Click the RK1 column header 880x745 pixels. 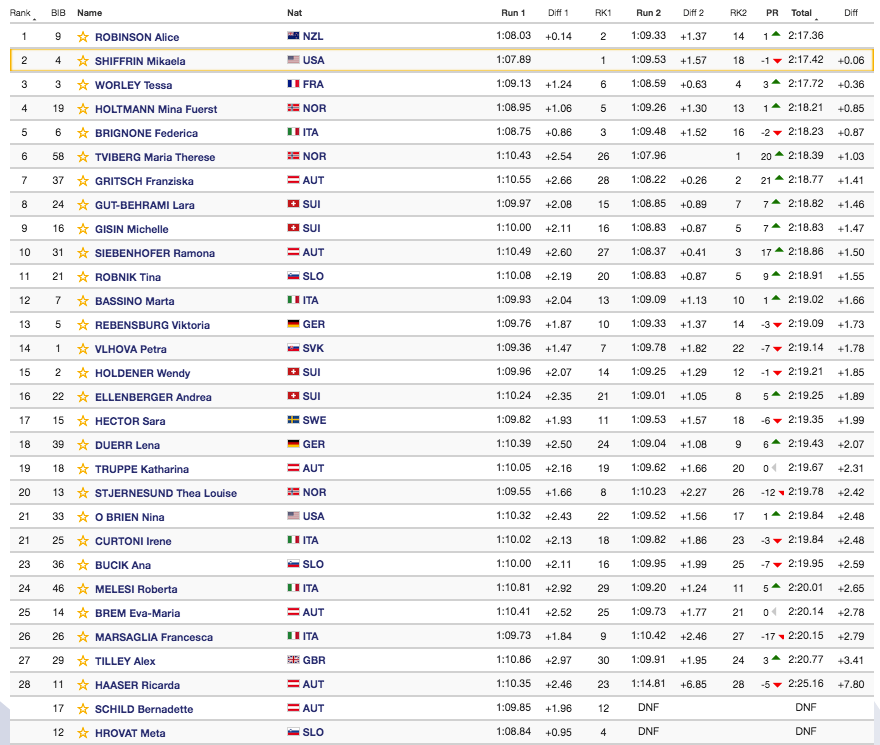point(603,13)
